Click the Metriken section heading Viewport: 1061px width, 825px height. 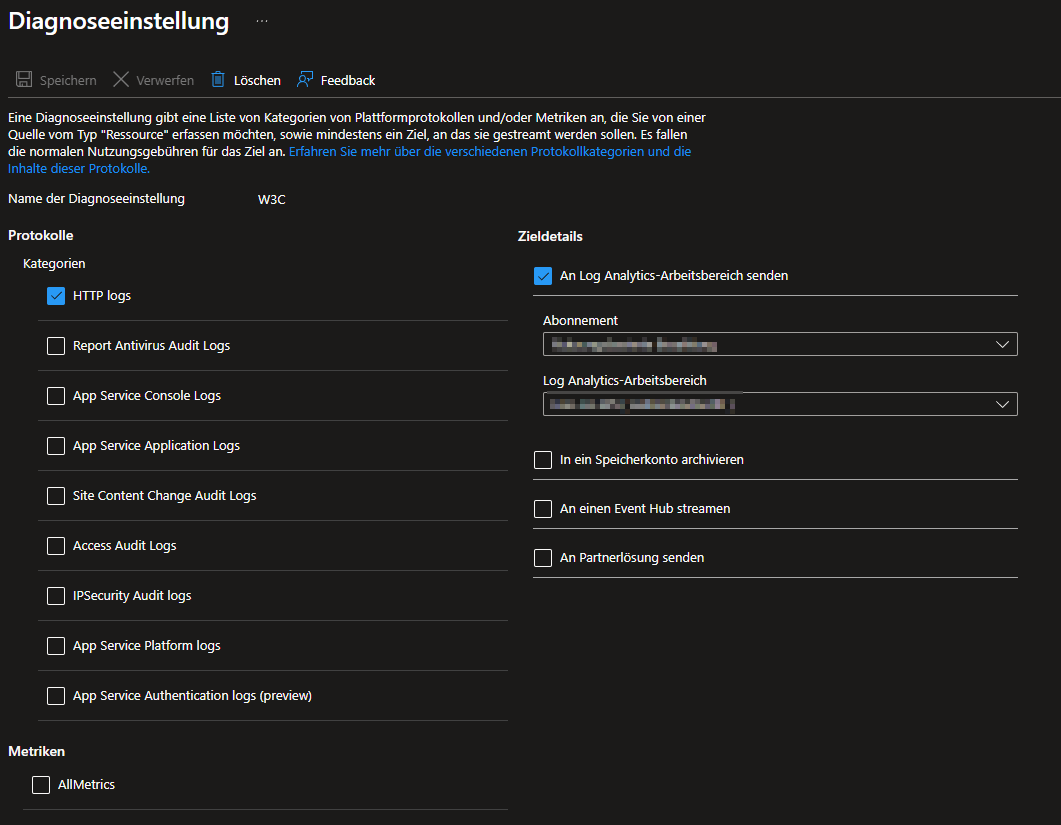37,751
